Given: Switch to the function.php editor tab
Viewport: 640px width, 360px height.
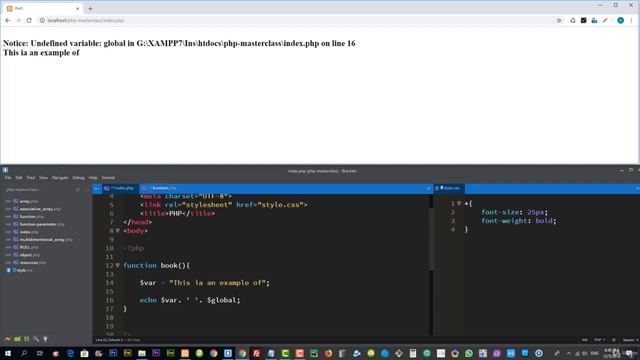Looking at the screenshot, I should [161, 188].
